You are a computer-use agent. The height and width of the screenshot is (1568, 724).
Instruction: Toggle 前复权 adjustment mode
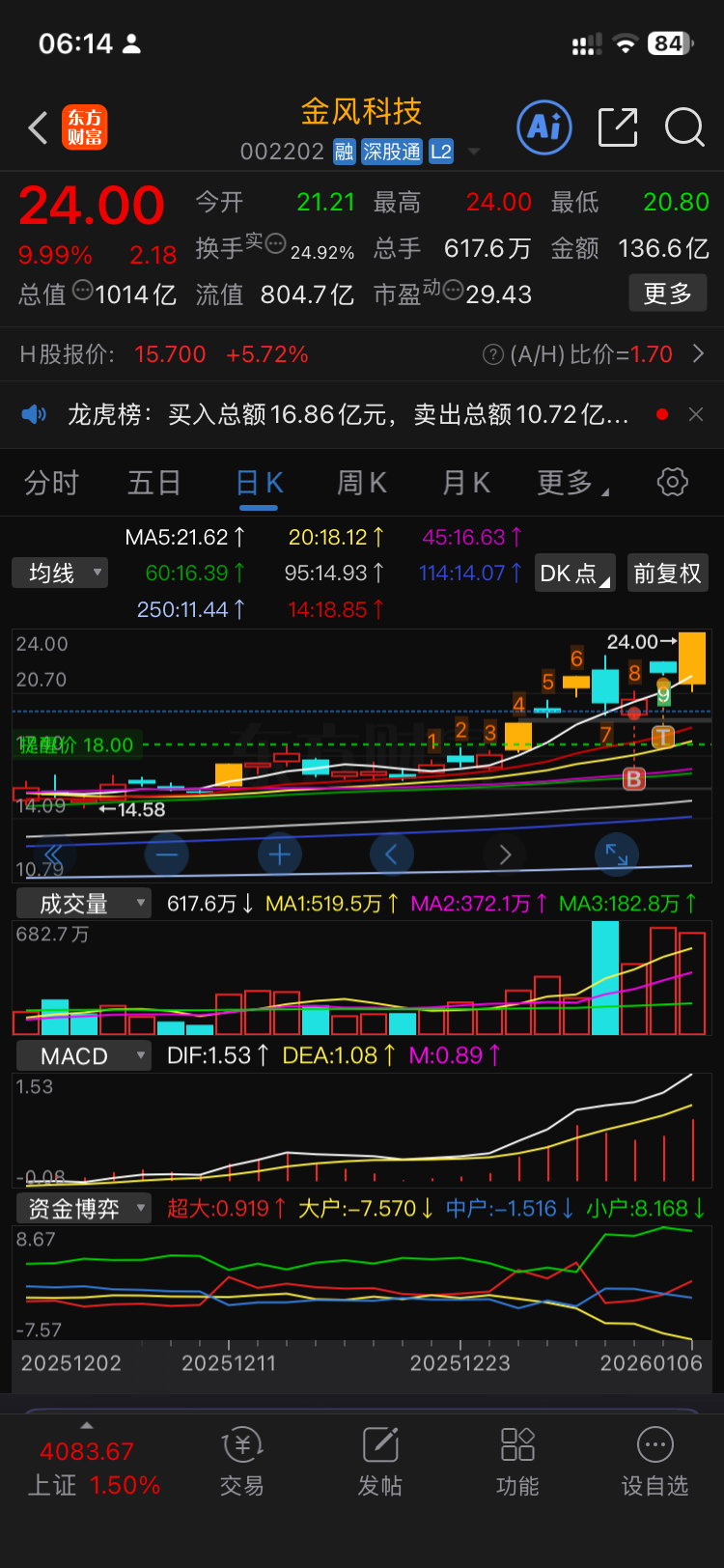click(667, 573)
